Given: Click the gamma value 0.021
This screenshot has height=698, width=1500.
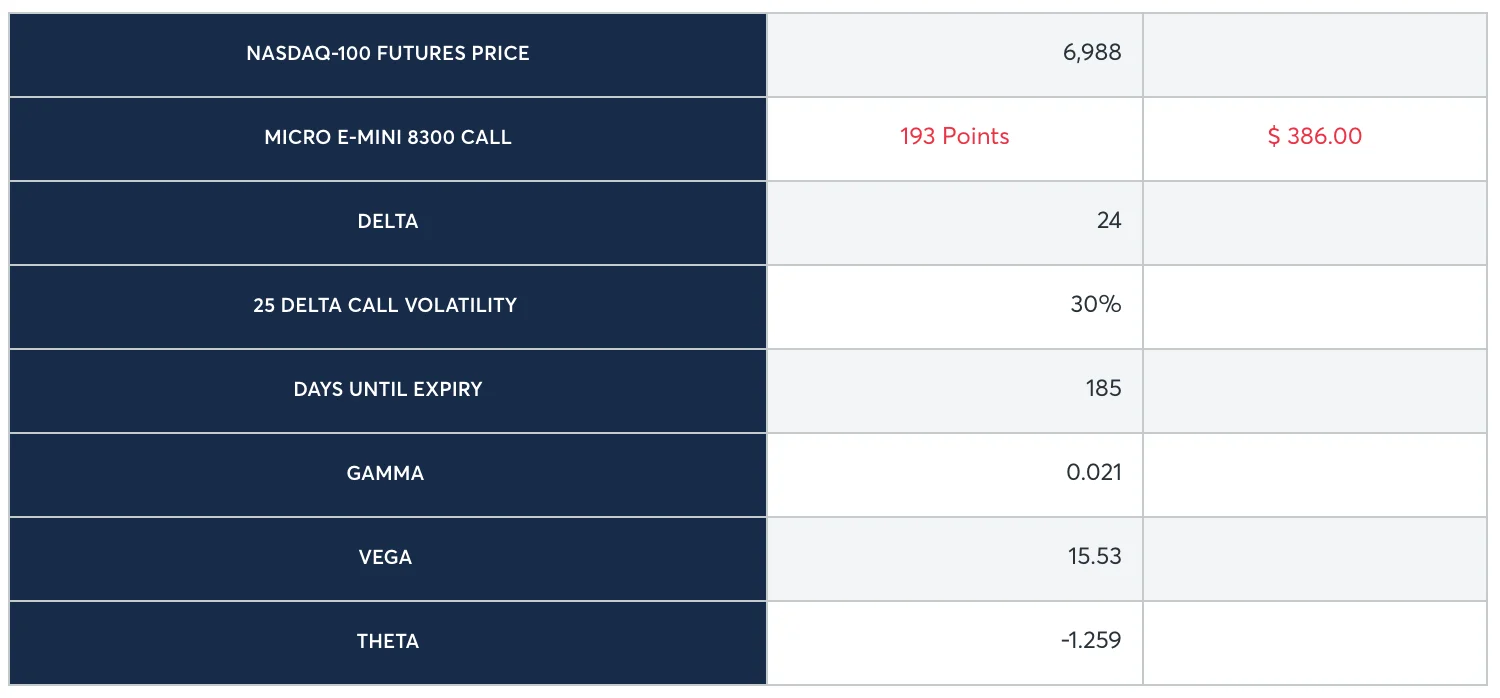Looking at the screenshot, I should [1093, 473].
